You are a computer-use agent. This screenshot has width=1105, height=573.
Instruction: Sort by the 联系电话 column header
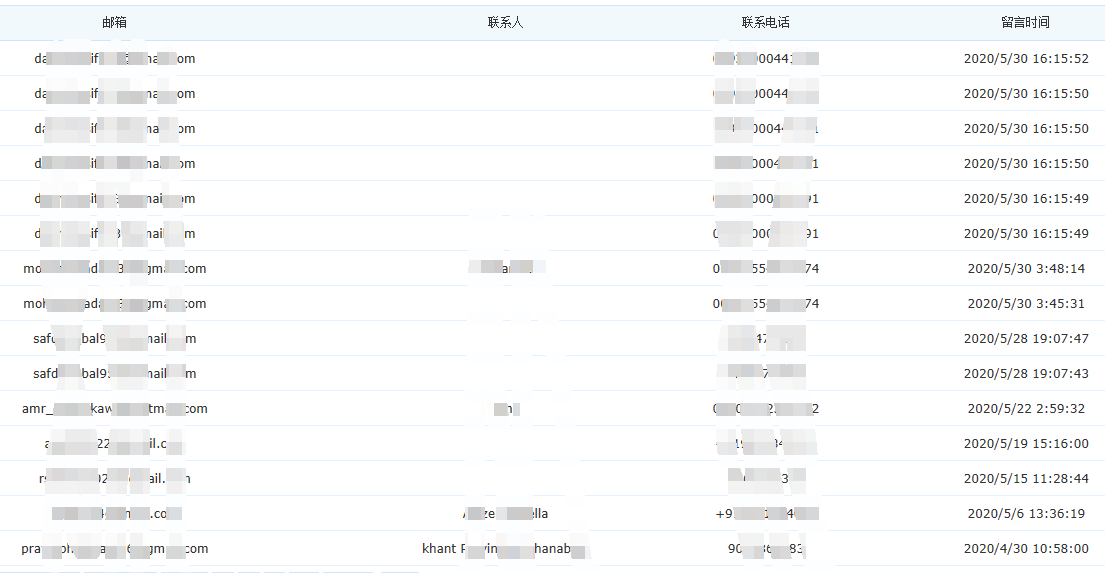coord(765,22)
